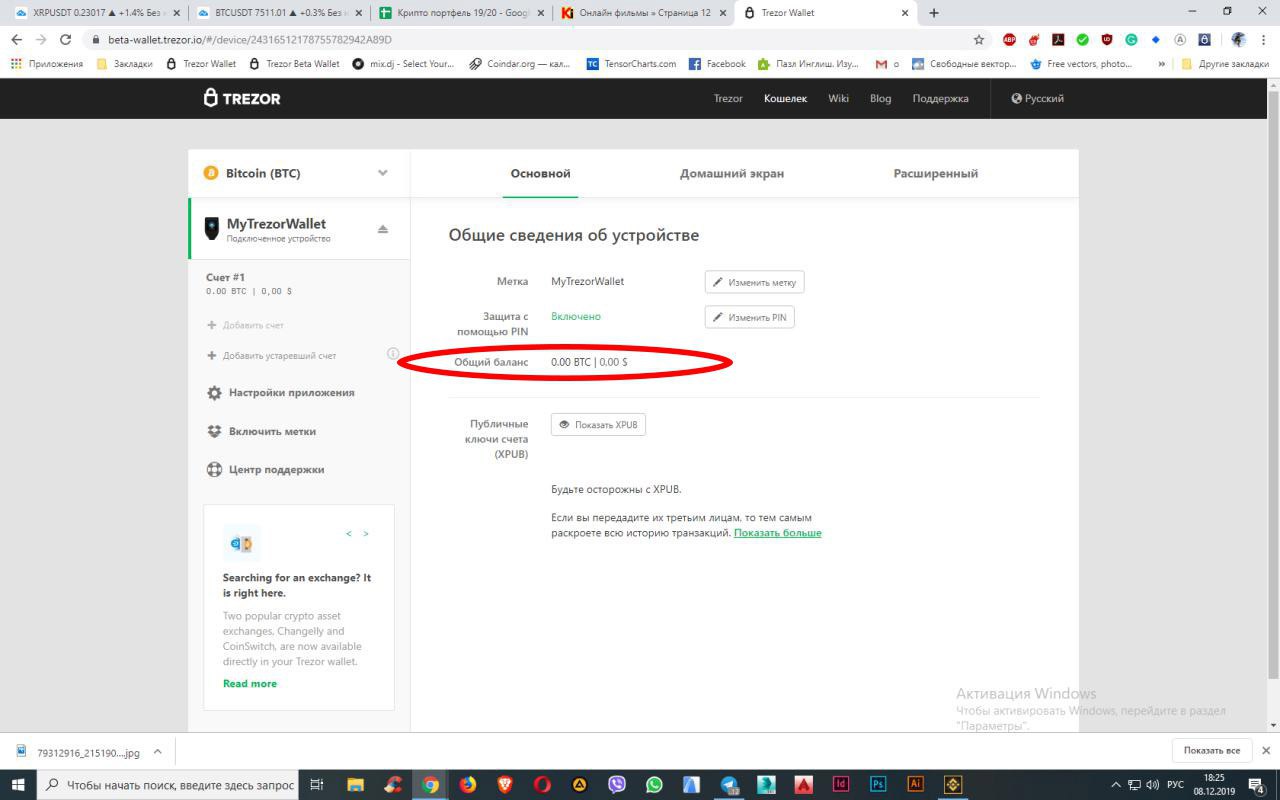
Task: Click the Изменить PIN button
Action: click(749, 317)
